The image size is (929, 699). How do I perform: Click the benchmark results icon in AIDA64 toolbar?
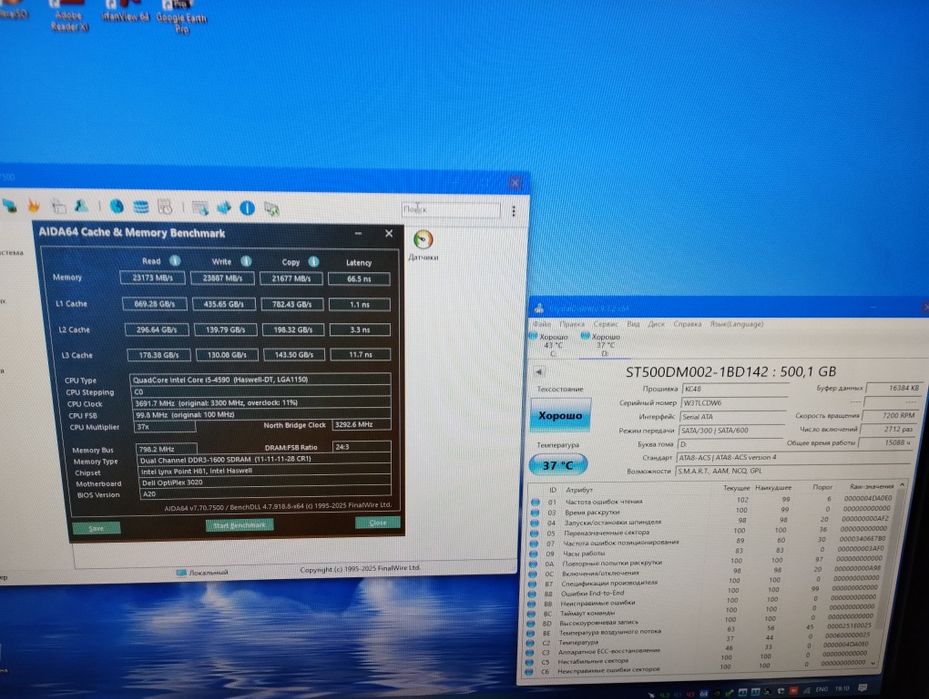pyautogui.click(x=165, y=207)
